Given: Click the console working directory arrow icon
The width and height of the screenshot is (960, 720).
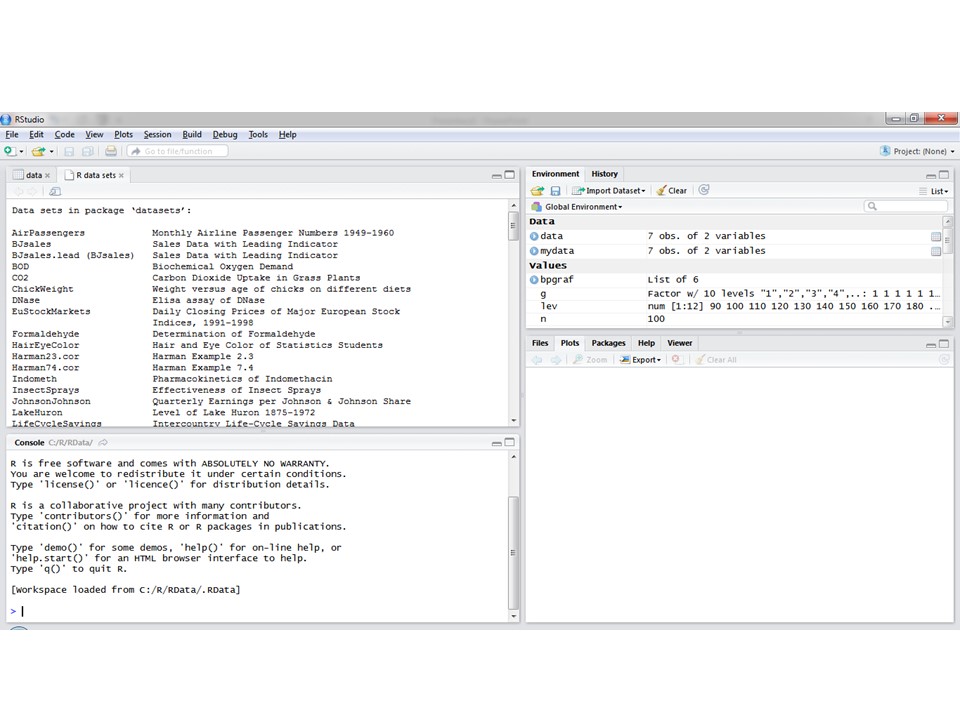Looking at the screenshot, I should (103, 442).
